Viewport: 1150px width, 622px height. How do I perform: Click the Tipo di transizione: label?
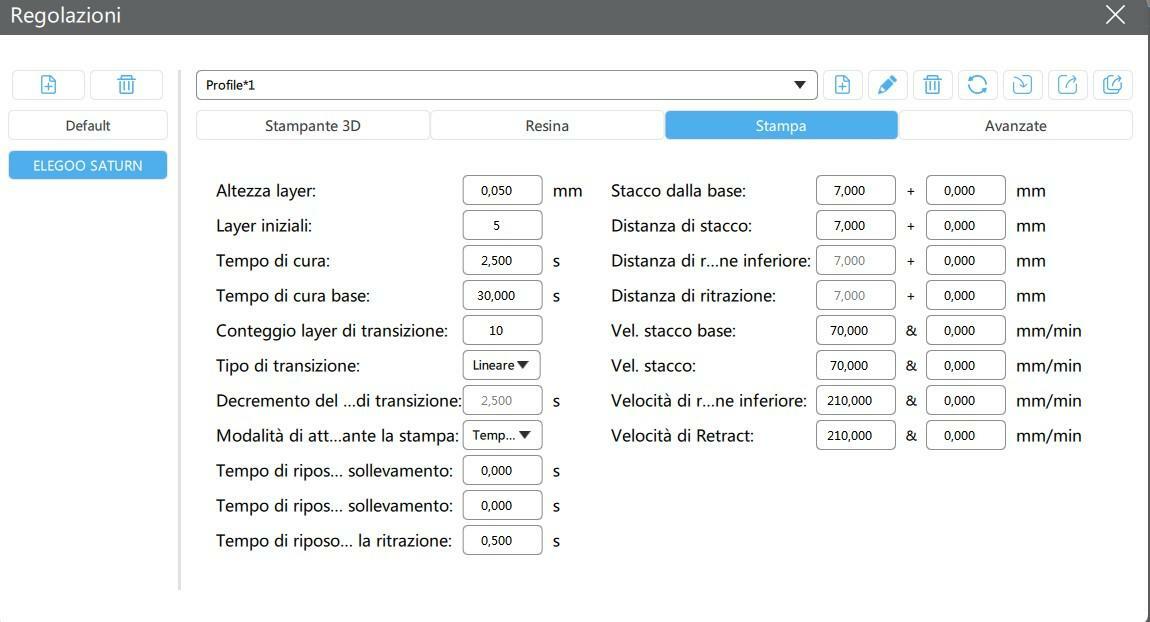click(x=288, y=365)
